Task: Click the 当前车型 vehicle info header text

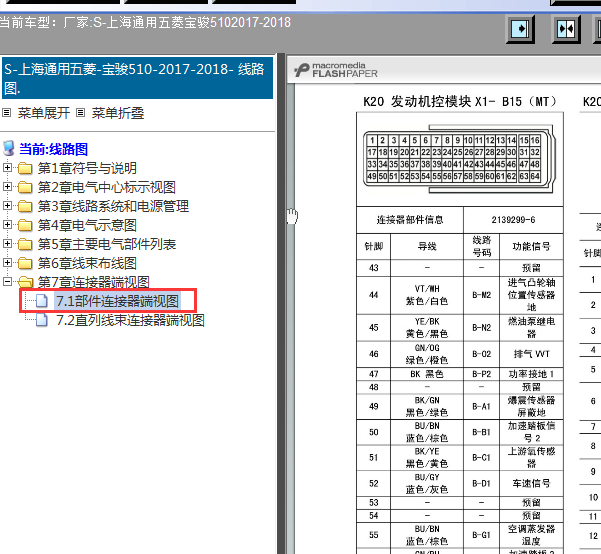Action: [145, 22]
